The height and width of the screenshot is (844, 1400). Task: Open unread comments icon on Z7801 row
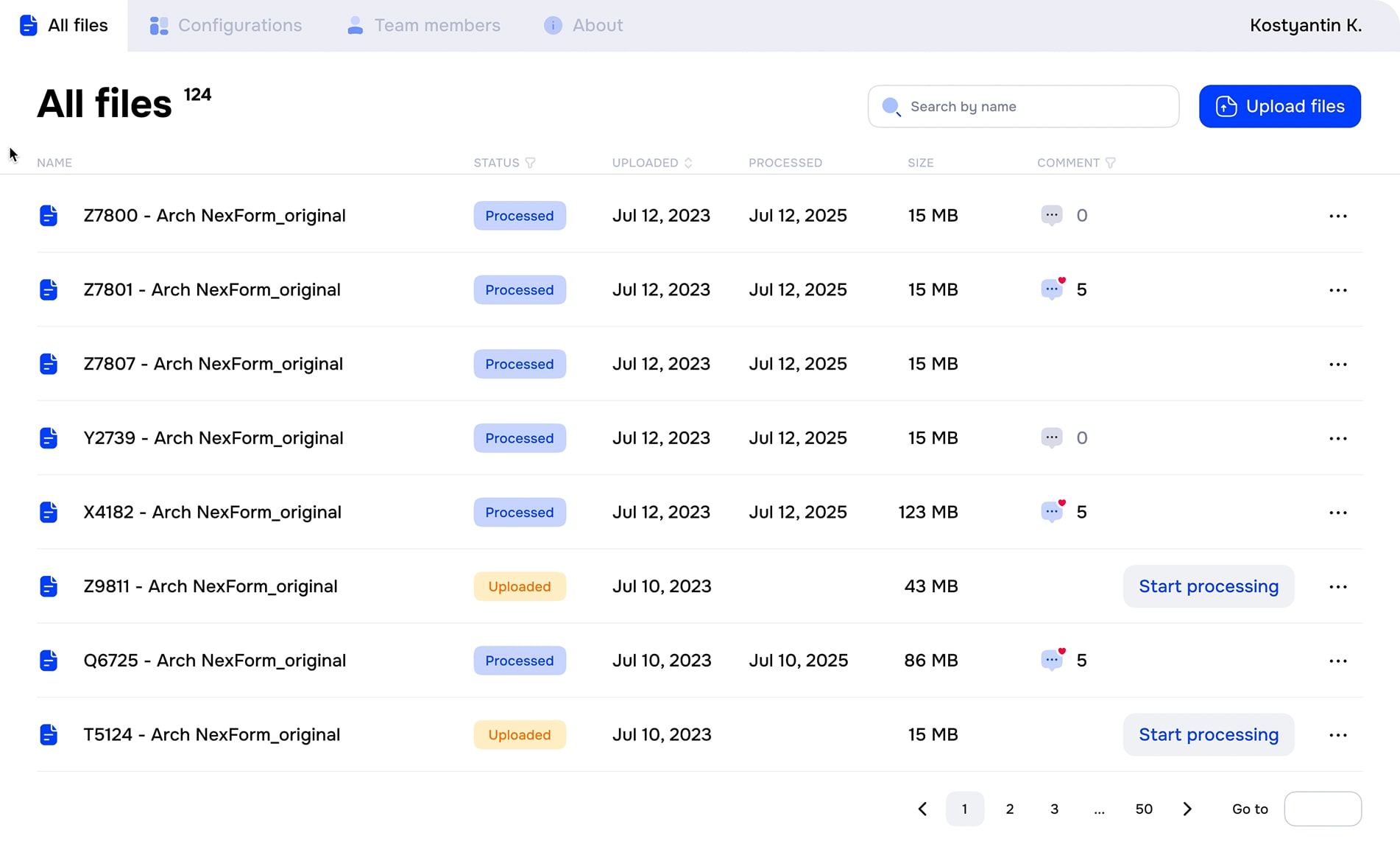[1053, 289]
